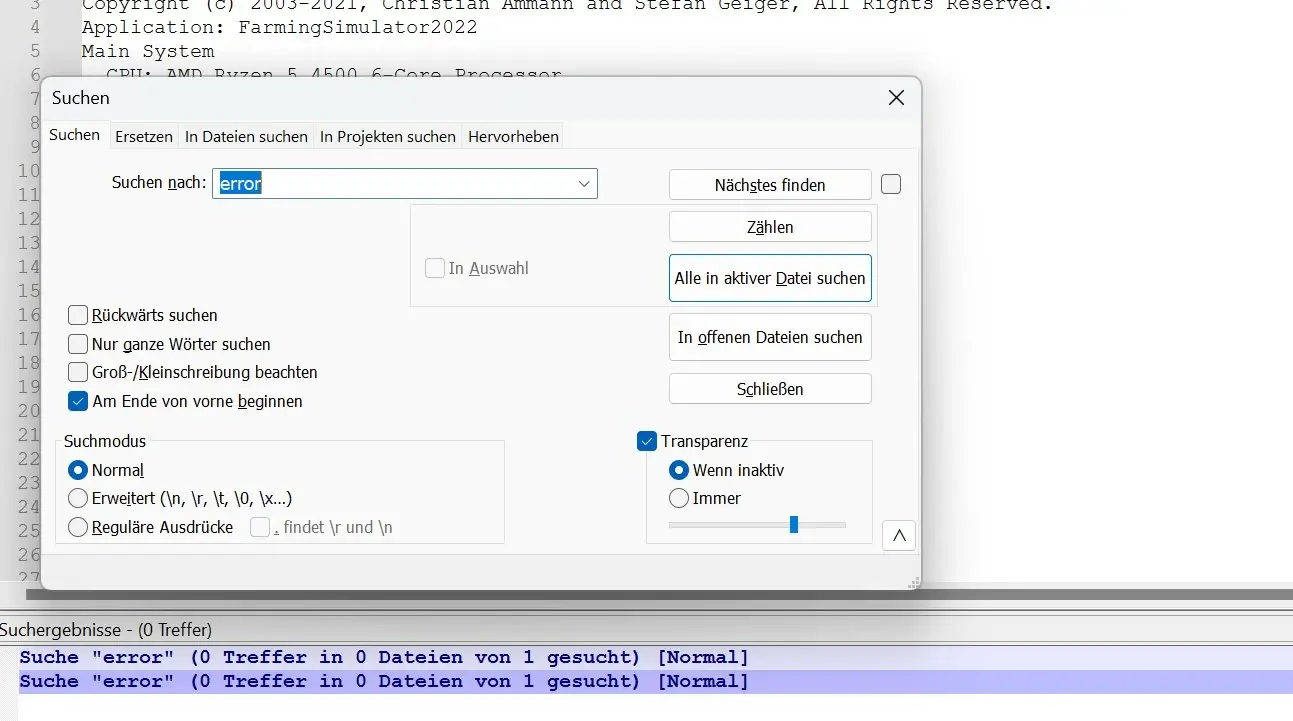This screenshot has width=1293, height=721.
Task: Close the Suchen dialog with X
Action: (896, 98)
